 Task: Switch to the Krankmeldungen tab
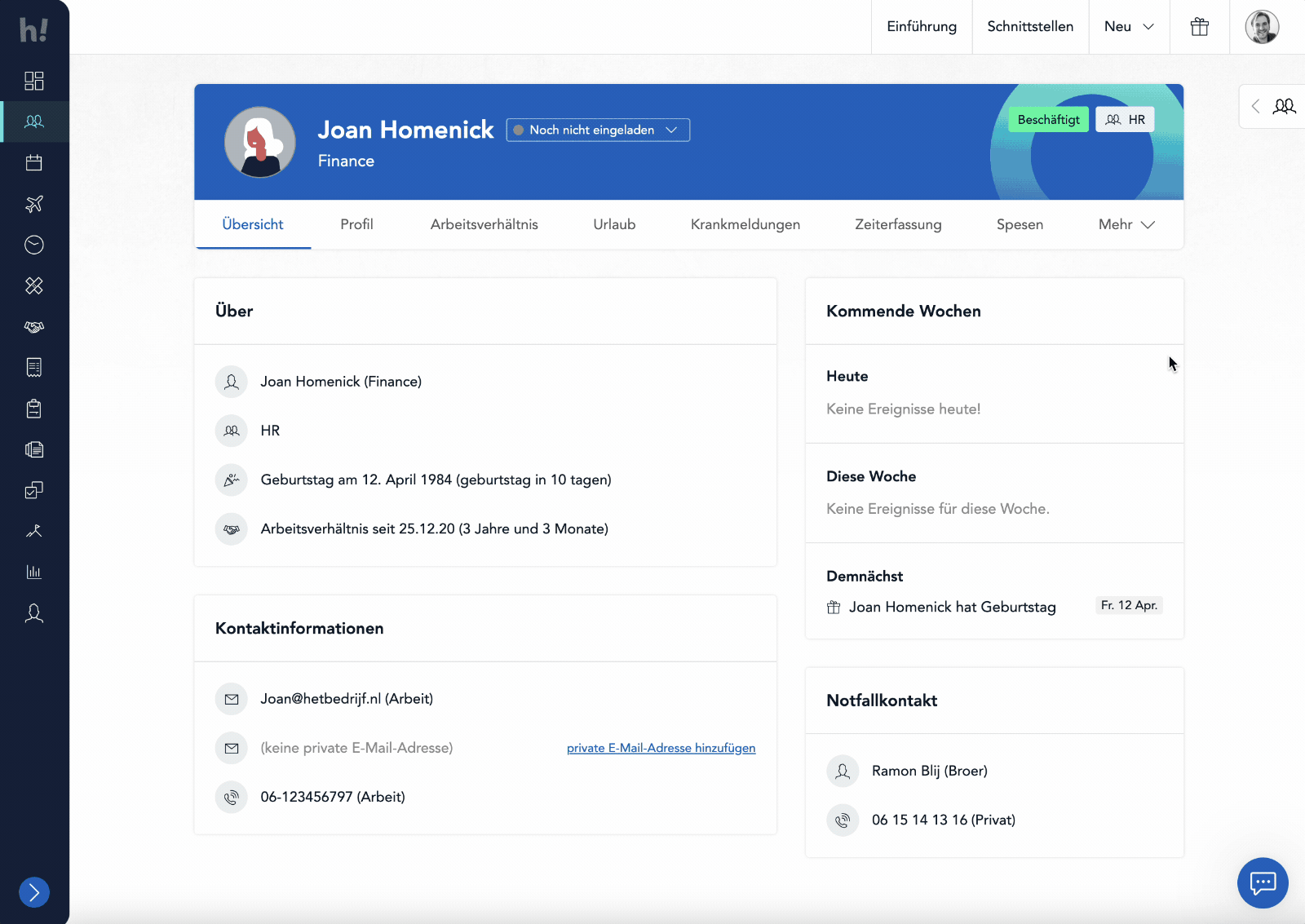pos(745,225)
